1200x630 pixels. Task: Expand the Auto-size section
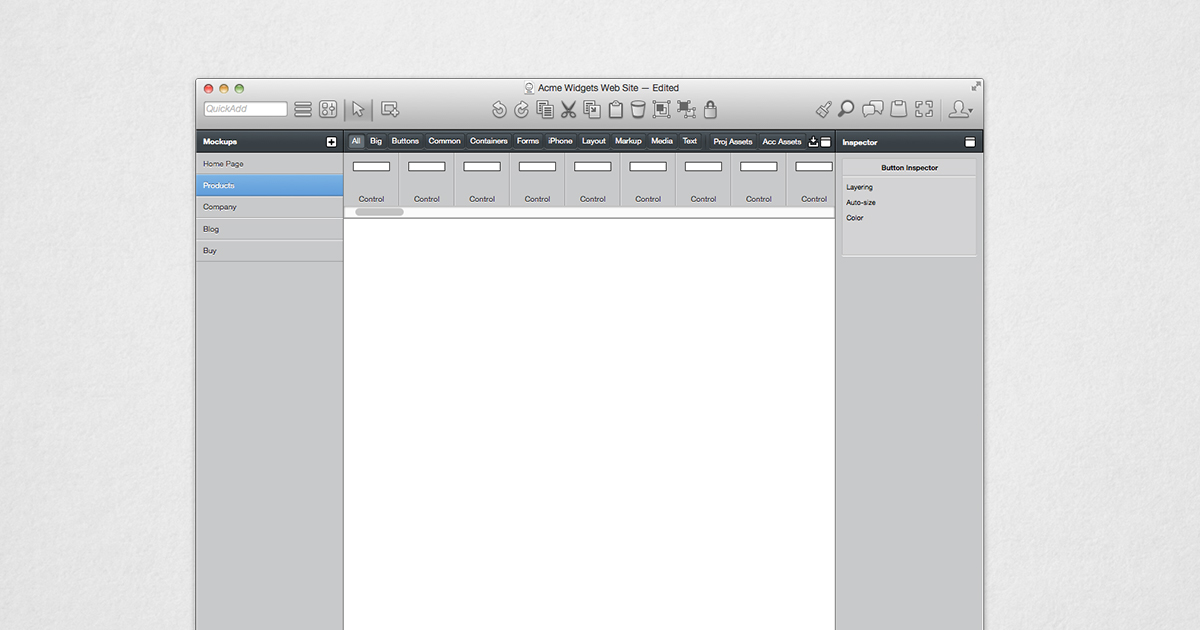(861, 202)
